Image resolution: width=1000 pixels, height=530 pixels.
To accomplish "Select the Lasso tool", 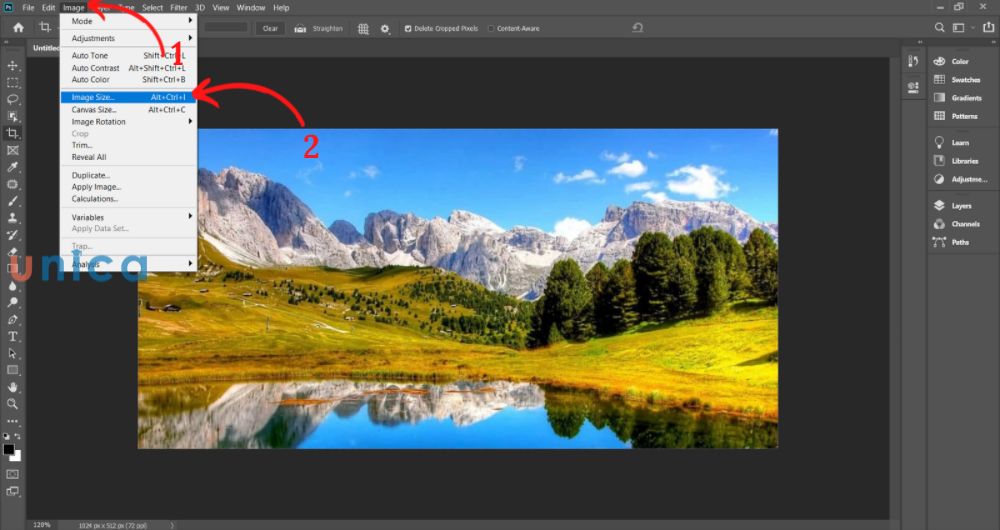I will 13,99.
